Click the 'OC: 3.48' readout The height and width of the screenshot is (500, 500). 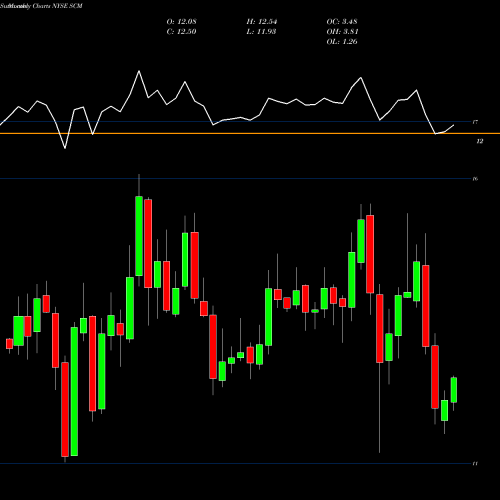pyautogui.click(x=342, y=22)
